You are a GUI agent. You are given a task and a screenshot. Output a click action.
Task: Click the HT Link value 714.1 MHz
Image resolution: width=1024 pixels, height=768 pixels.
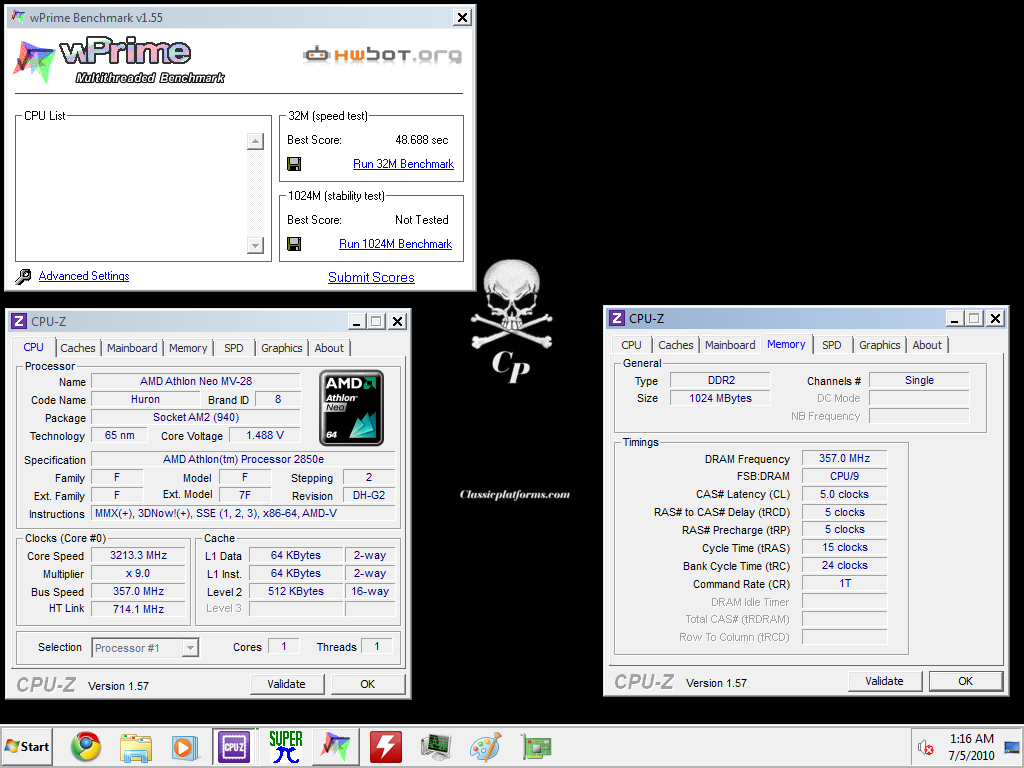click(138, 609)
